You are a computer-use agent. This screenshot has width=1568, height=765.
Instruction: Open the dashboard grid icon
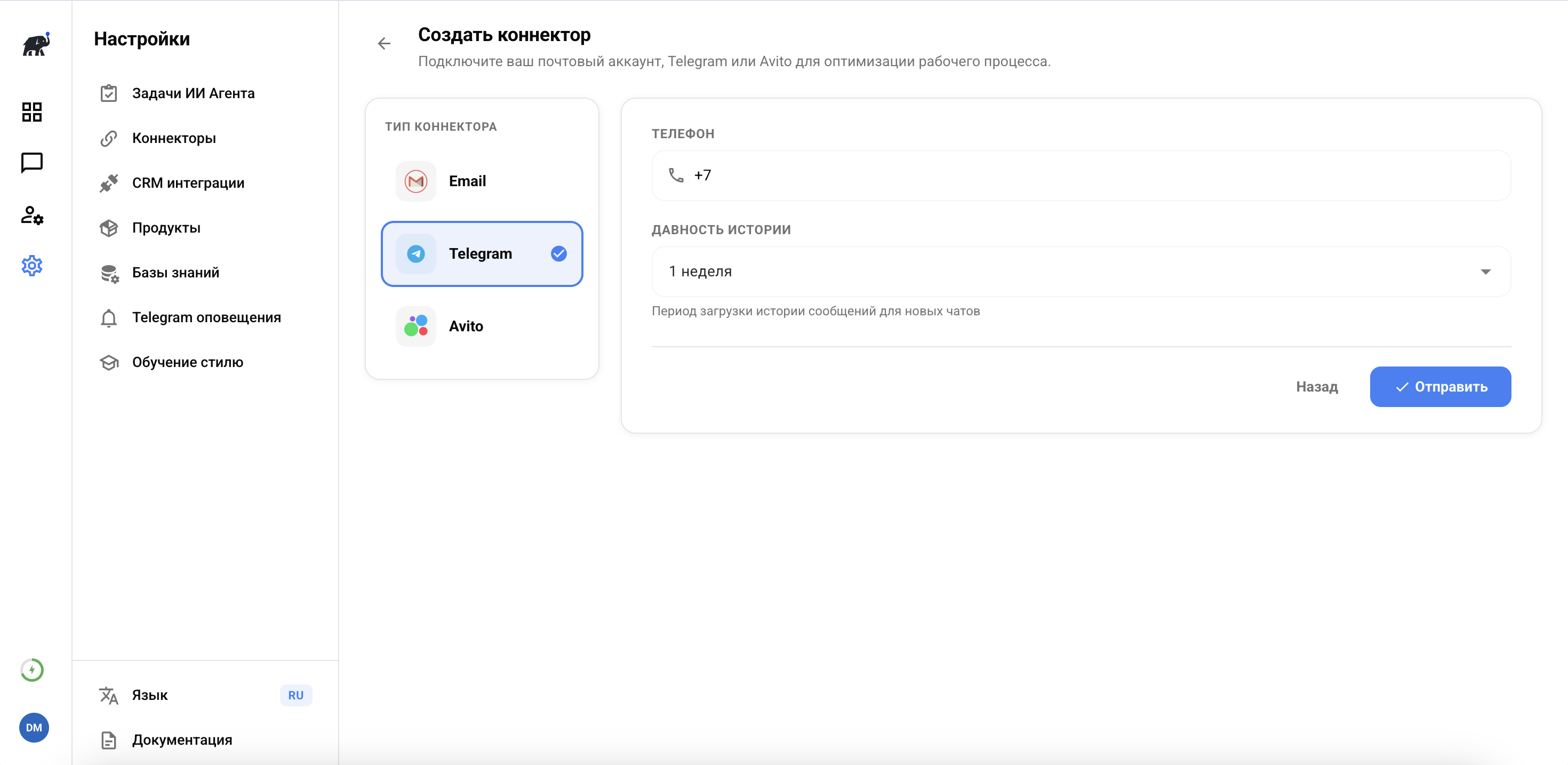tap(31, 112)
